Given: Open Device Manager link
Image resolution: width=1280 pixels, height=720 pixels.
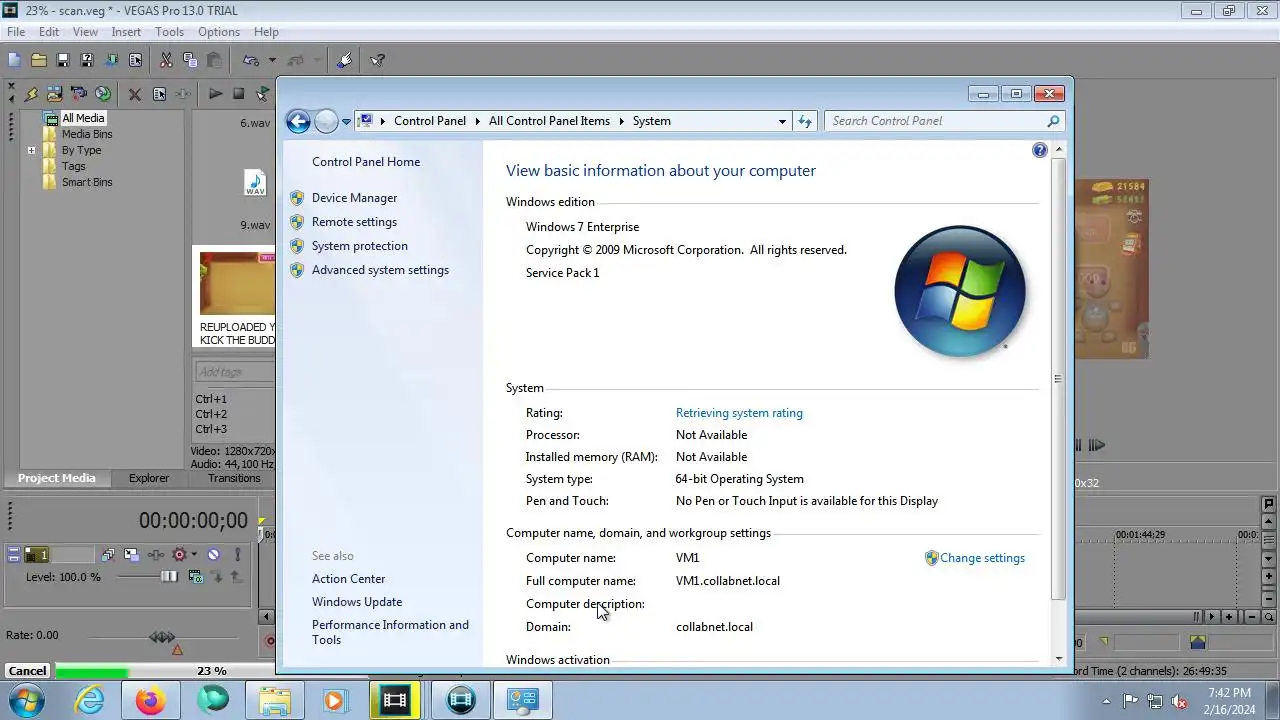Looking at the screenshot, I should tap(354, 198).
